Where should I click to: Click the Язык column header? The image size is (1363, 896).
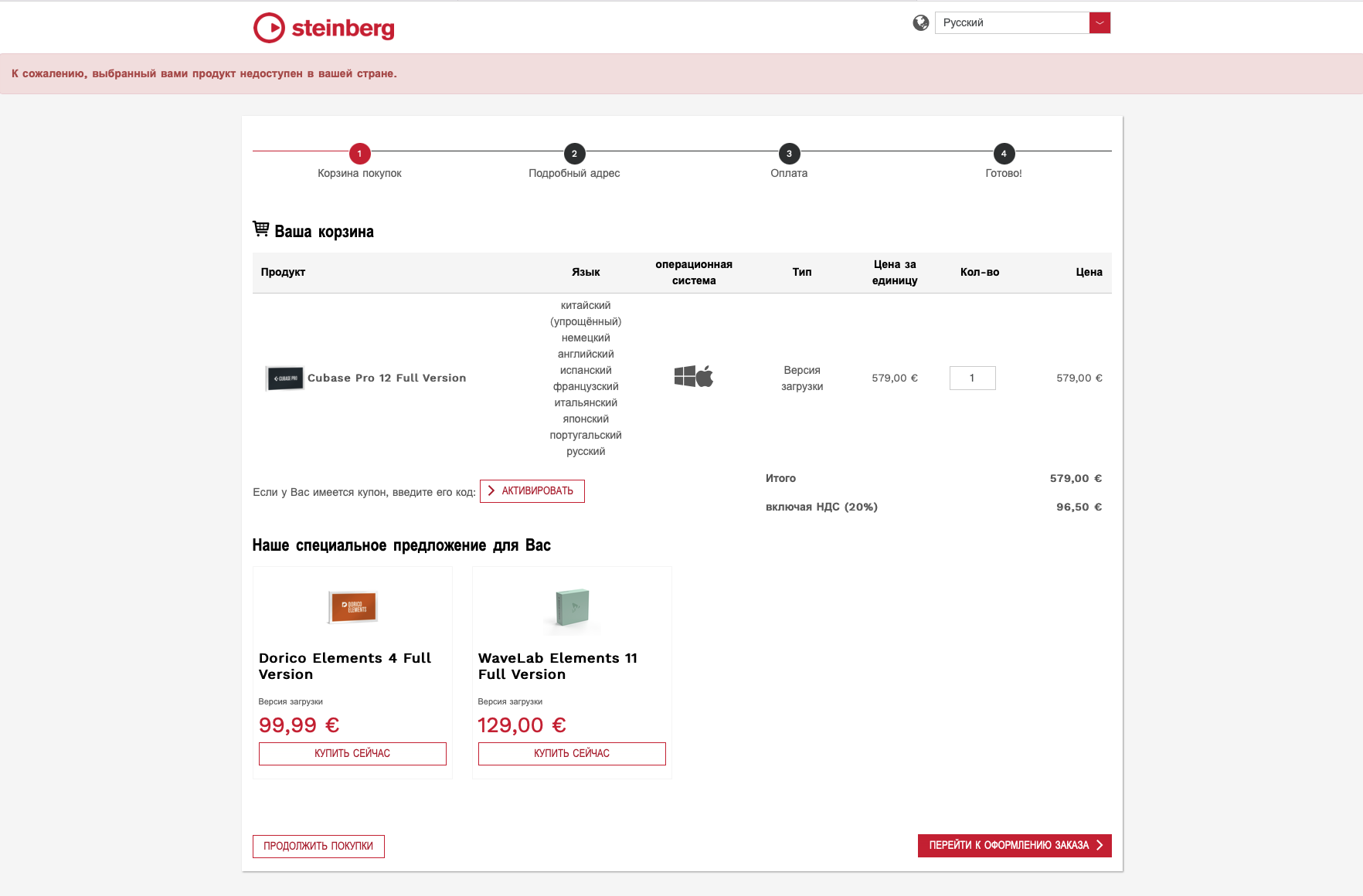click(x=586, y=273)
